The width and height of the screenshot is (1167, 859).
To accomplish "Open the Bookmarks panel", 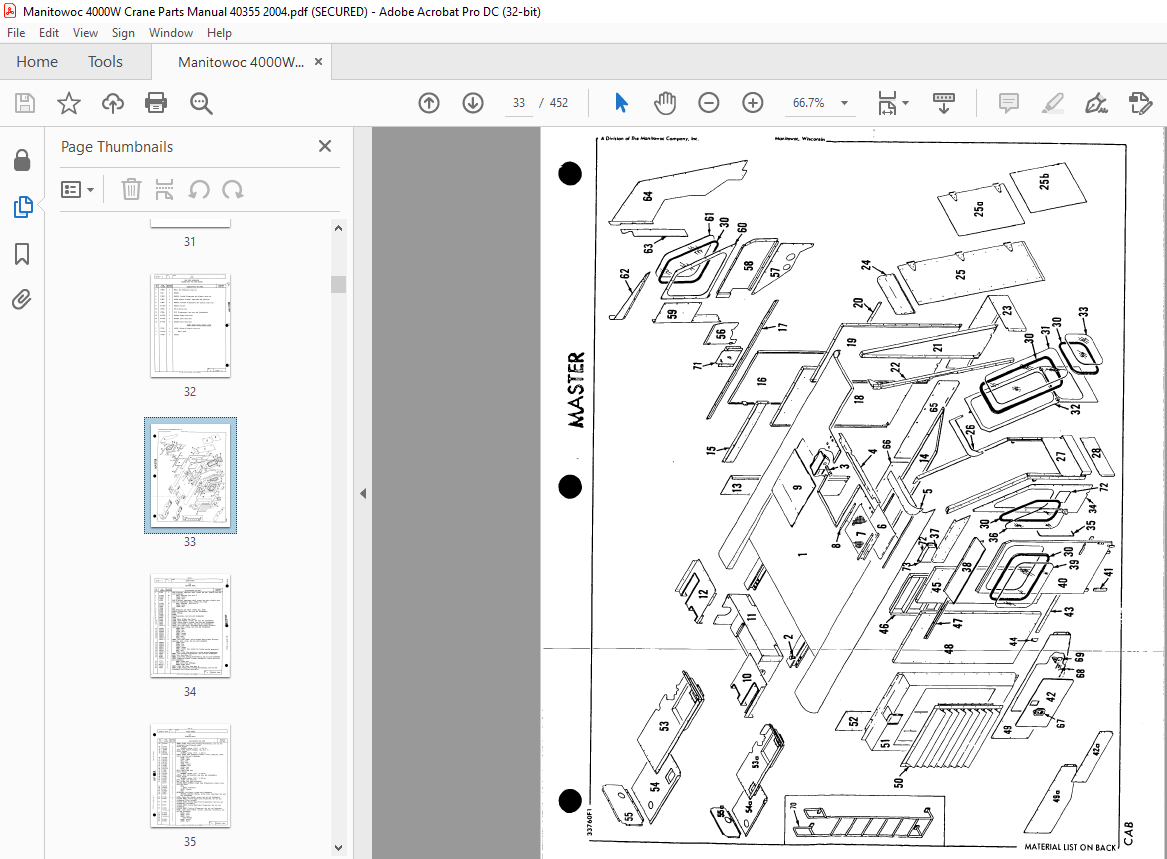I will (x=22, y=254).
